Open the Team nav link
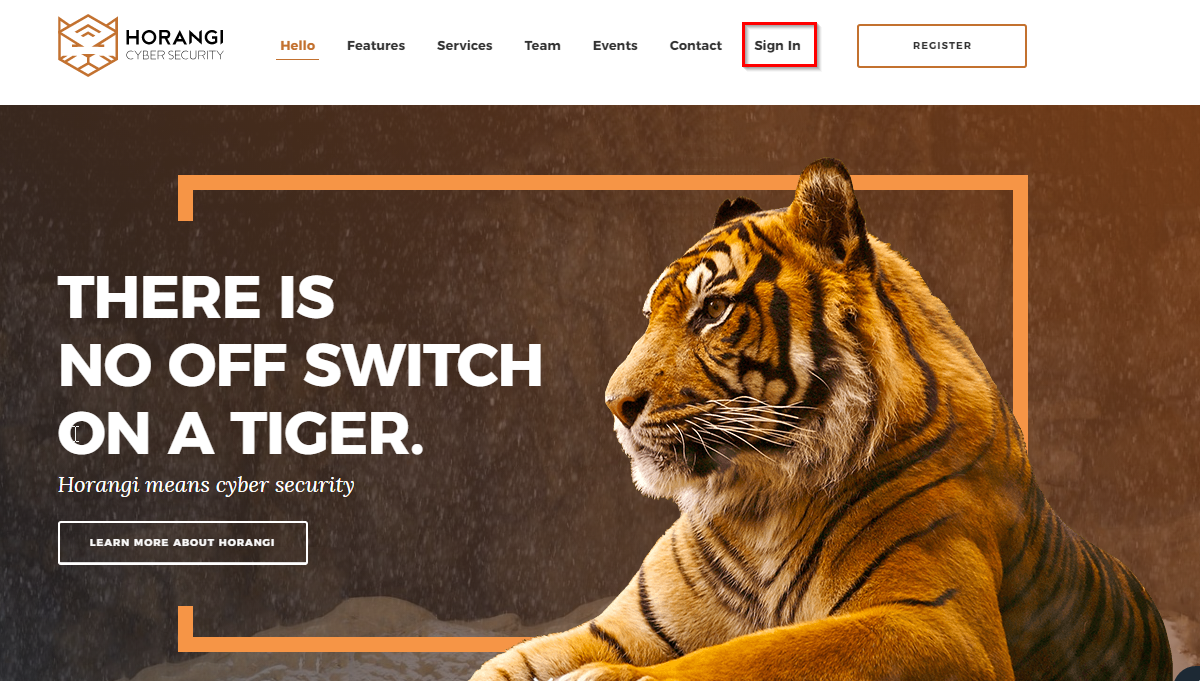Screen dimensions: 1200x681 click(543, 45)
